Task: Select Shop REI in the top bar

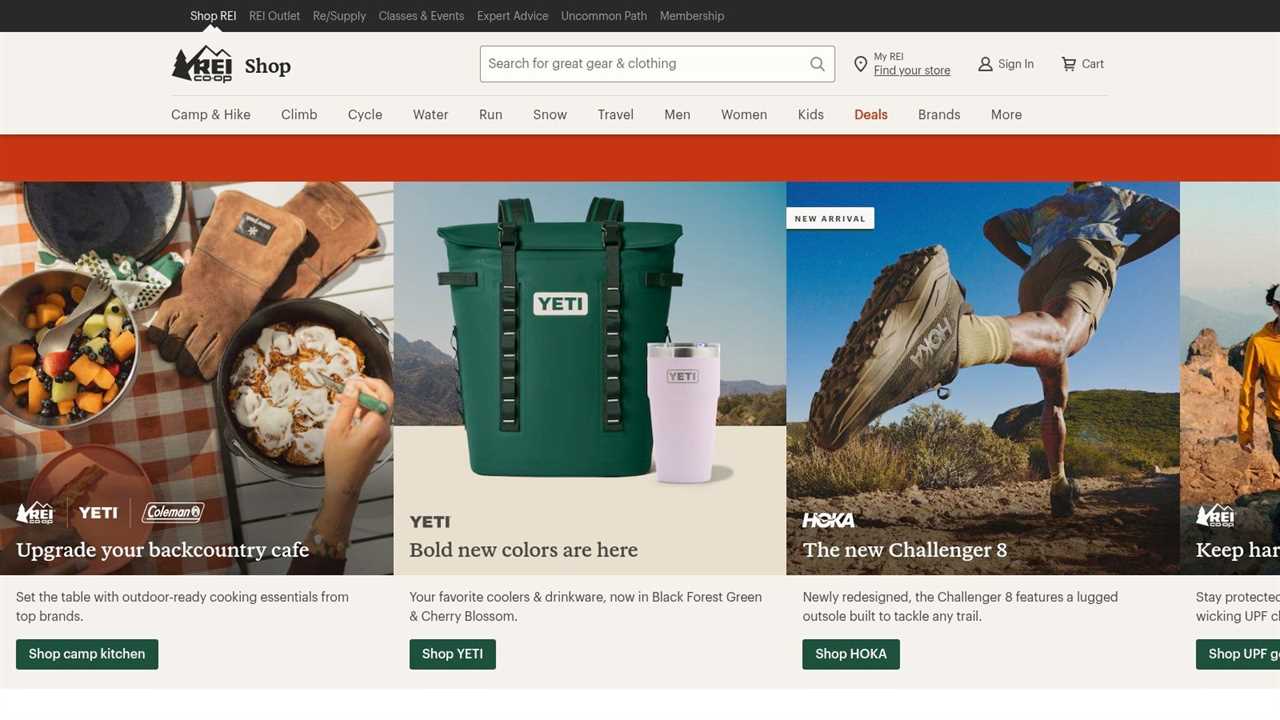Action: [x=213, y=16]
